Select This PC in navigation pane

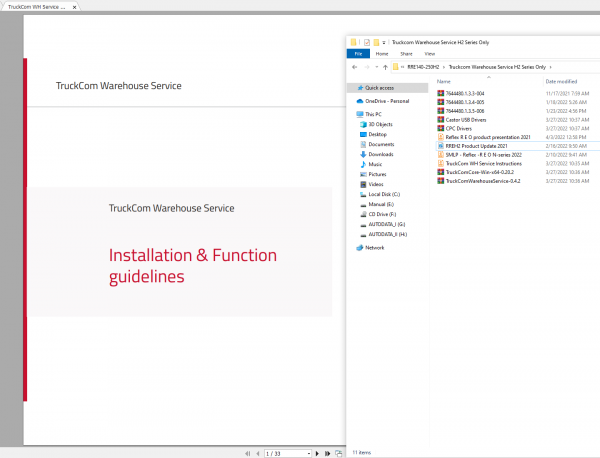click(369, 114)
